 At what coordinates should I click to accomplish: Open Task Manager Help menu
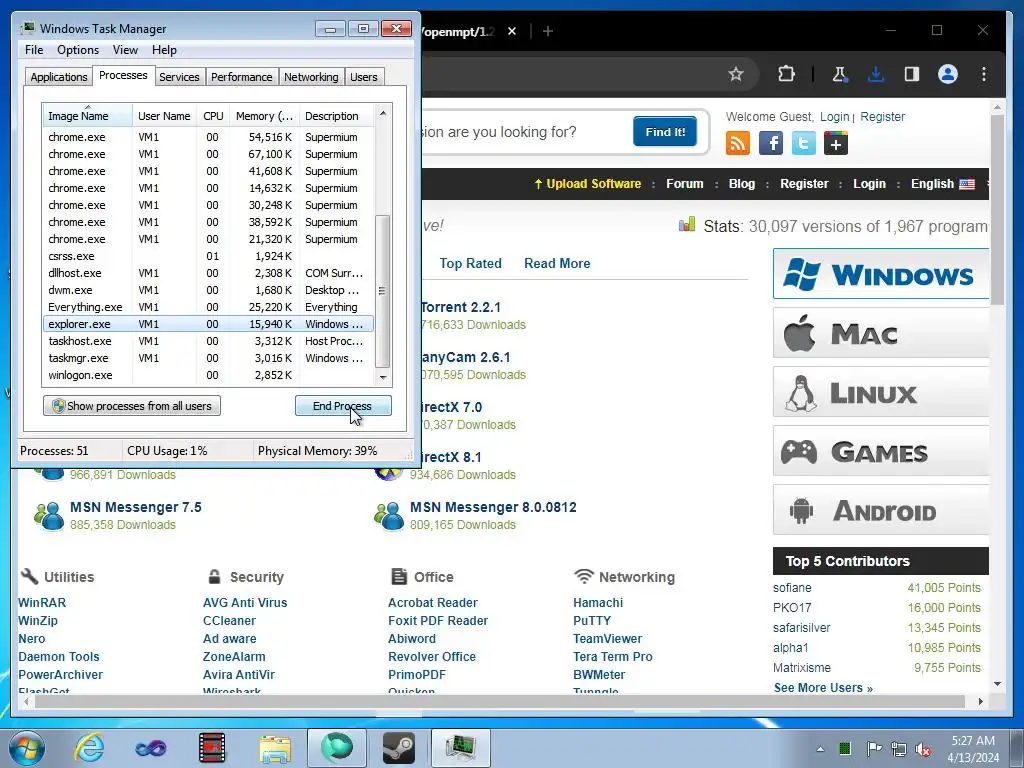(164, 50)
